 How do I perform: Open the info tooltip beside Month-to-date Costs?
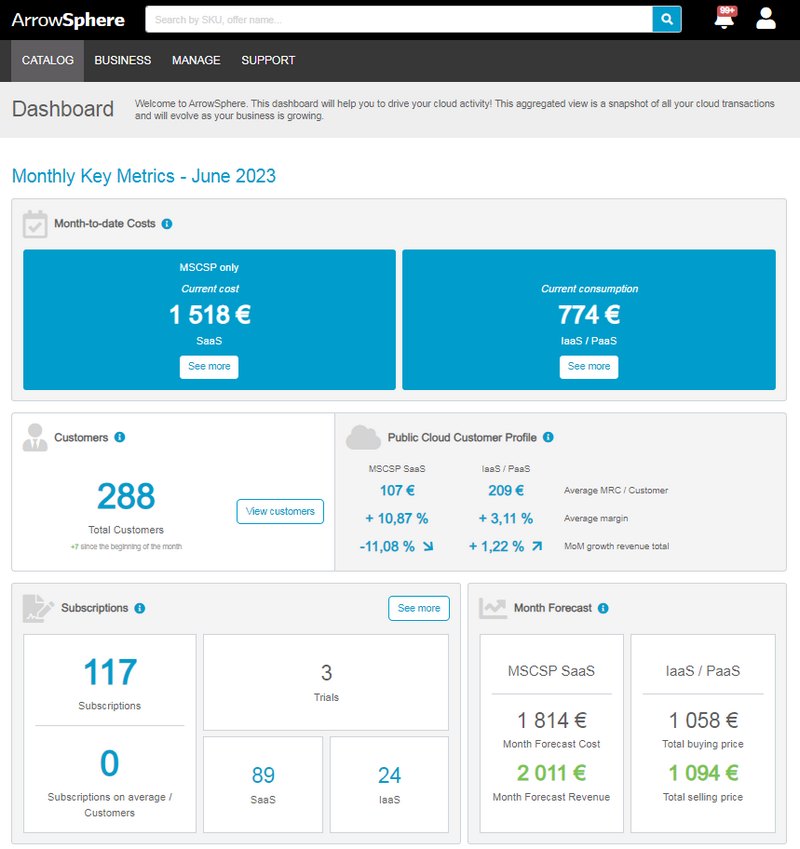click(165, 223)
